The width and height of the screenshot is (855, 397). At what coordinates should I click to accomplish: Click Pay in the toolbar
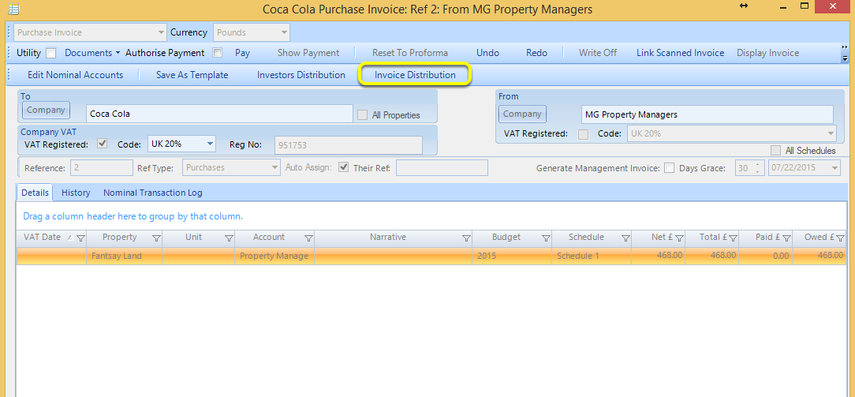point(242,53)
